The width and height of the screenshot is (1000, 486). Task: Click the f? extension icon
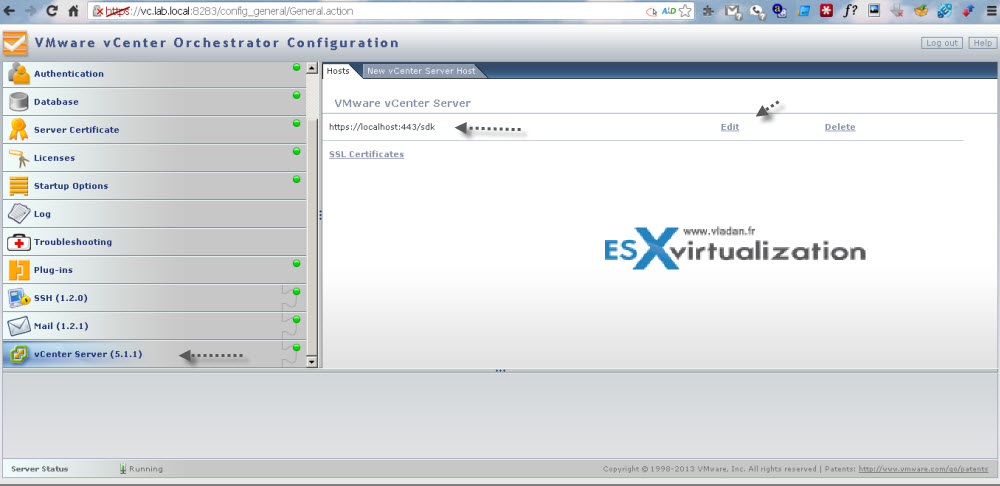click(849, 11)
